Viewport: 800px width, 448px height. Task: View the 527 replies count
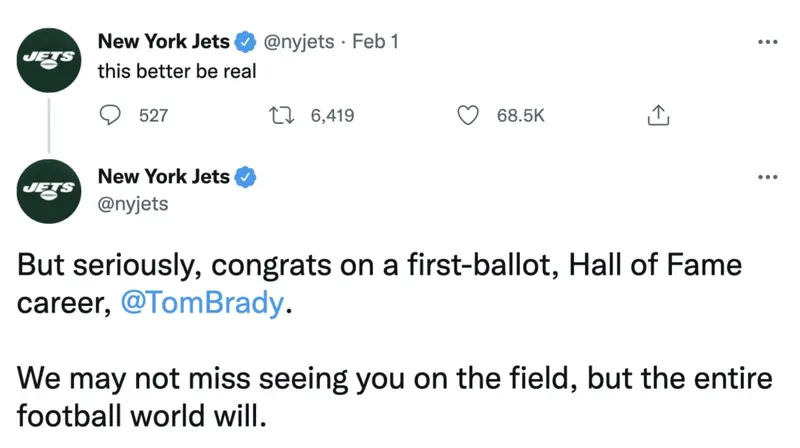tap(152, 116)
